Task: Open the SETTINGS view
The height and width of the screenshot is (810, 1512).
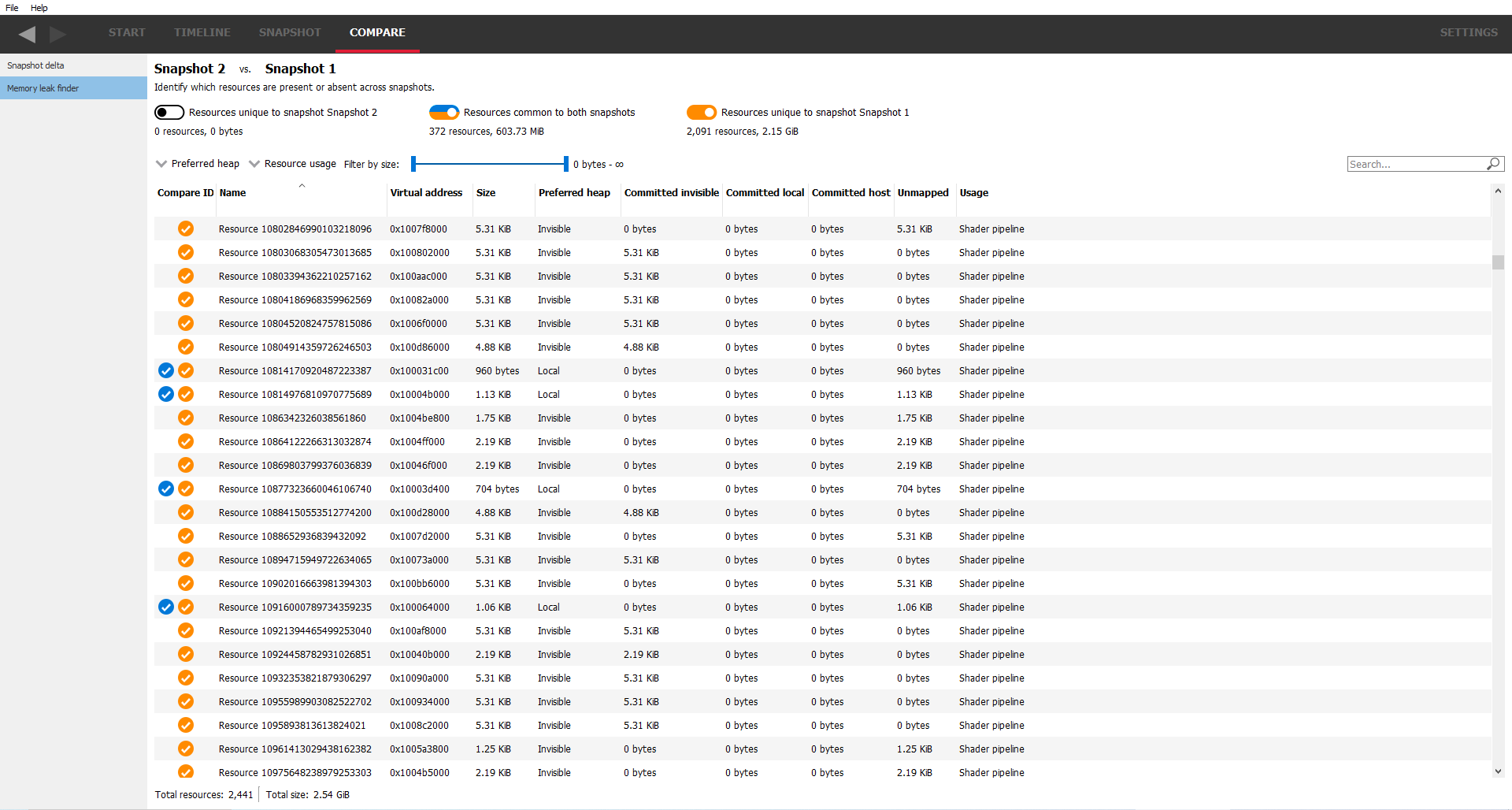Action: [x=1469, y=33]
